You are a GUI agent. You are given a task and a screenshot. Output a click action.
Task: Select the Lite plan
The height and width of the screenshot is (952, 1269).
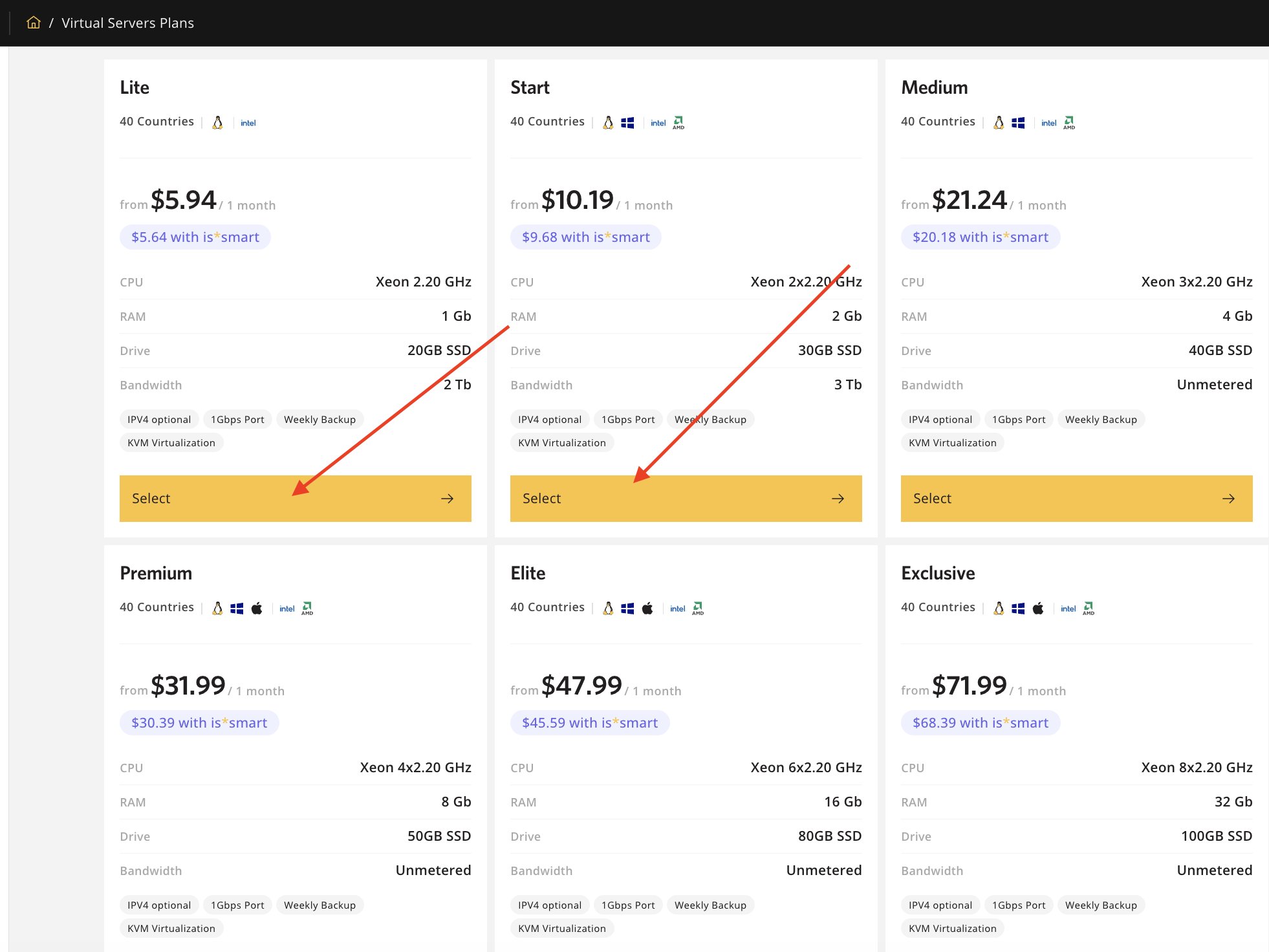296,499
